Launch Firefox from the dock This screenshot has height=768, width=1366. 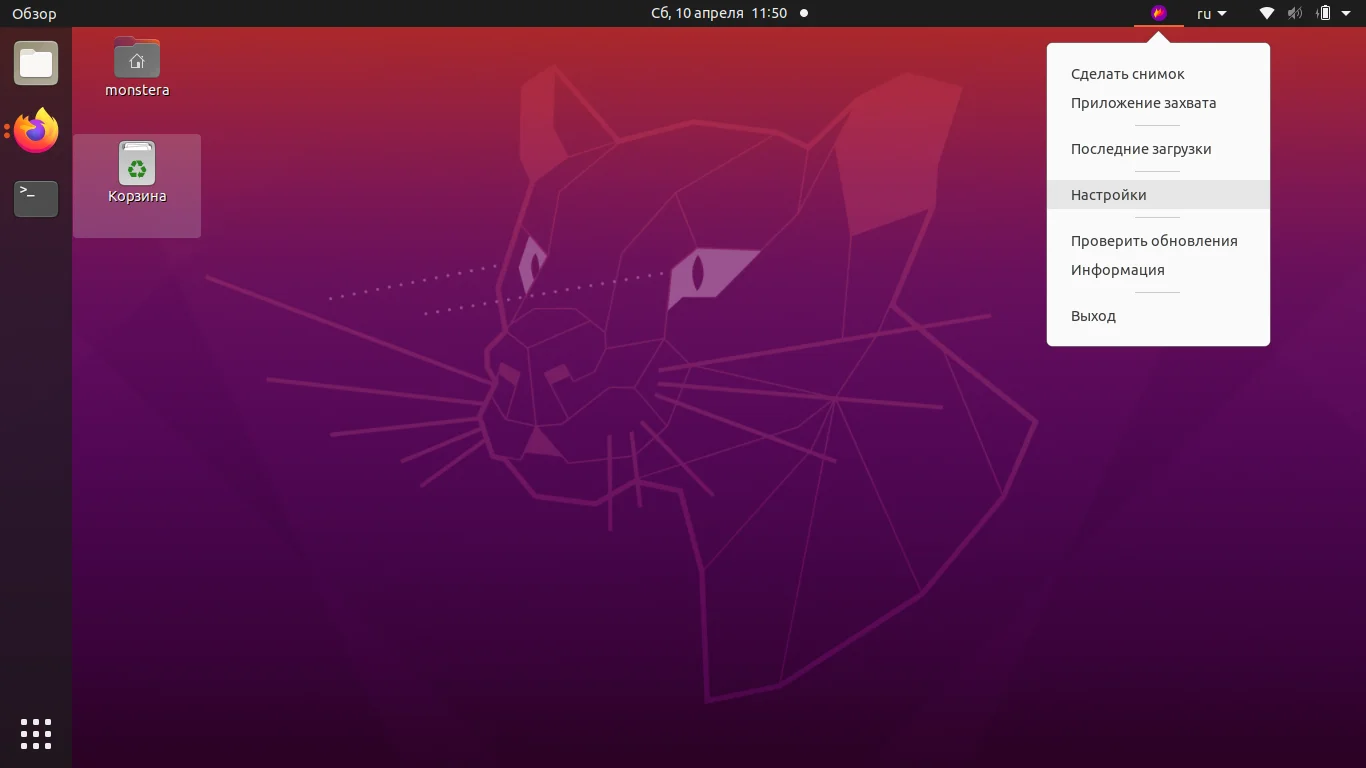tap(35, 131)
